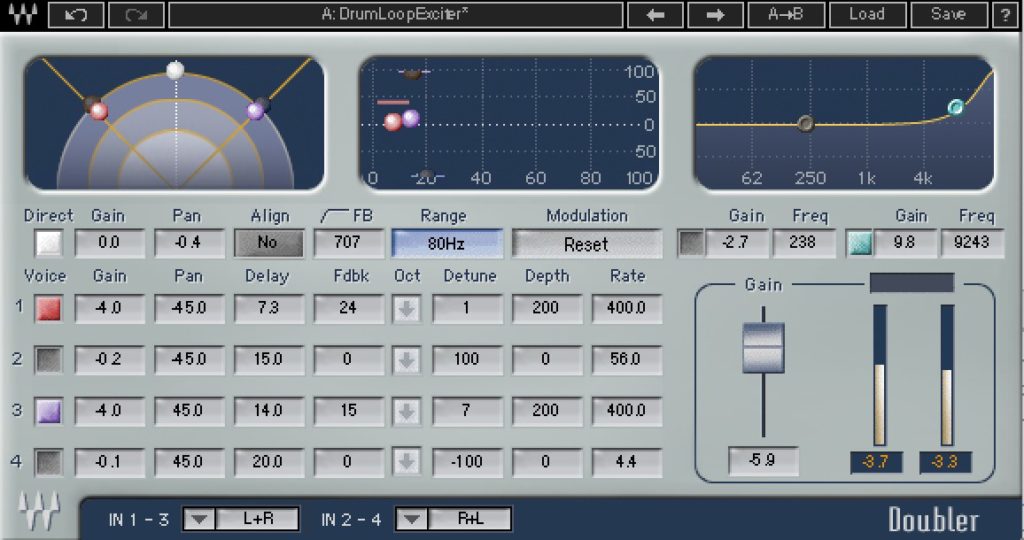Click the L+R routing value field
This screenshot has width=1024, height=540.
click(257, 520)
